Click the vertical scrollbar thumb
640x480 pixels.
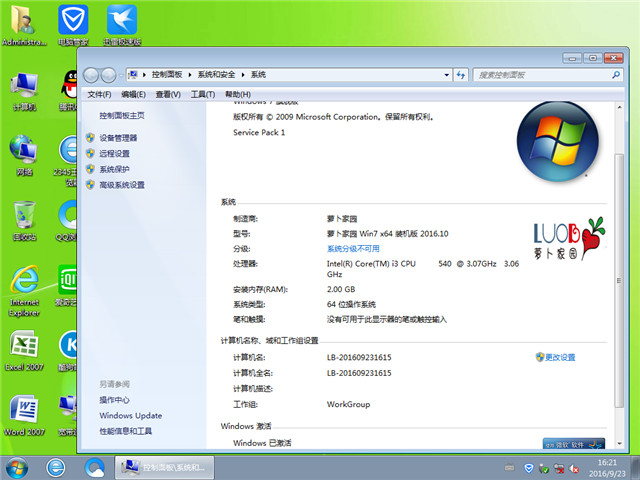tap(619, 280)
